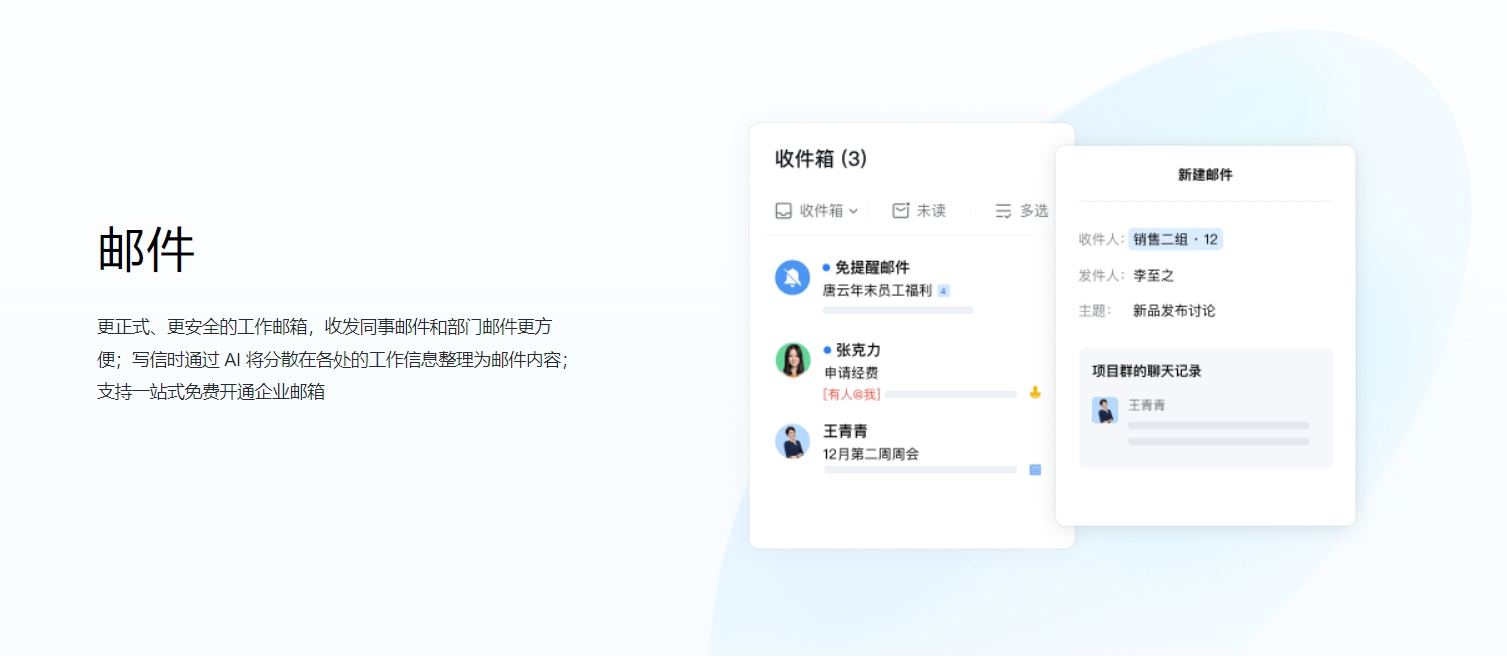1507x672 pixels.
Task: Click the orange flag icon on 申请经费 mail
Action: [1035, 393]
